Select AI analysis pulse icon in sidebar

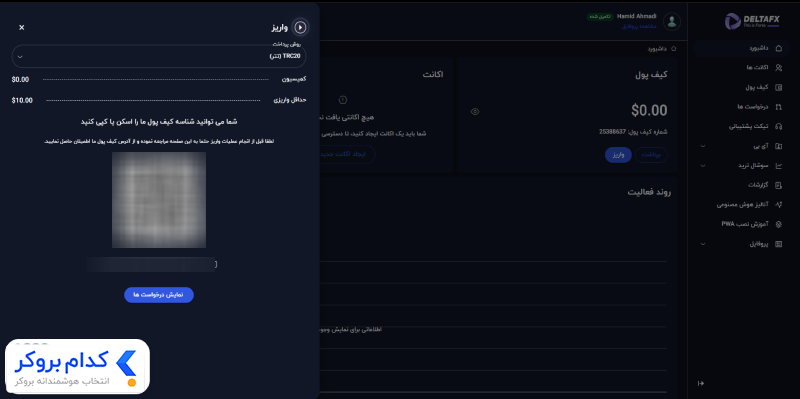[x=778, y=205]
